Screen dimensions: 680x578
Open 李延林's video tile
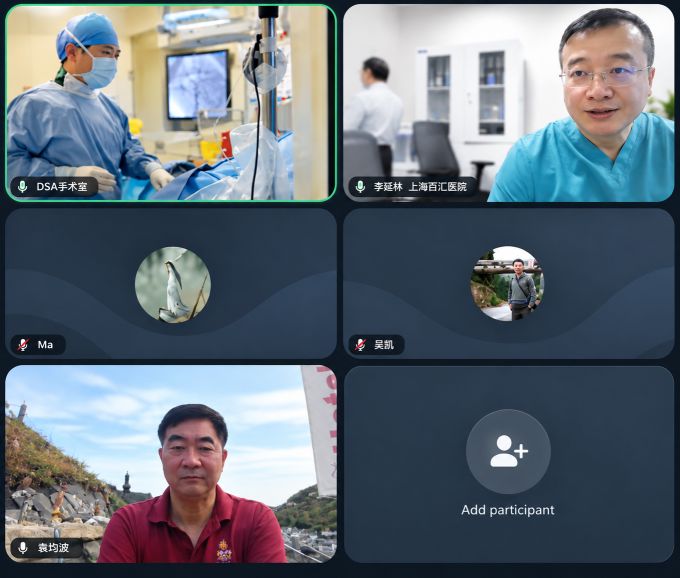click(509, 103)
